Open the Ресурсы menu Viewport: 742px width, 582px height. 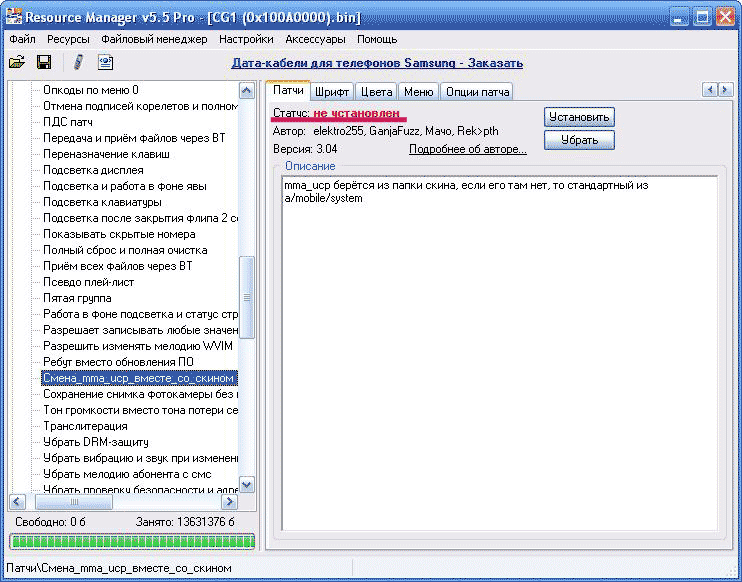tap(68, 39)
